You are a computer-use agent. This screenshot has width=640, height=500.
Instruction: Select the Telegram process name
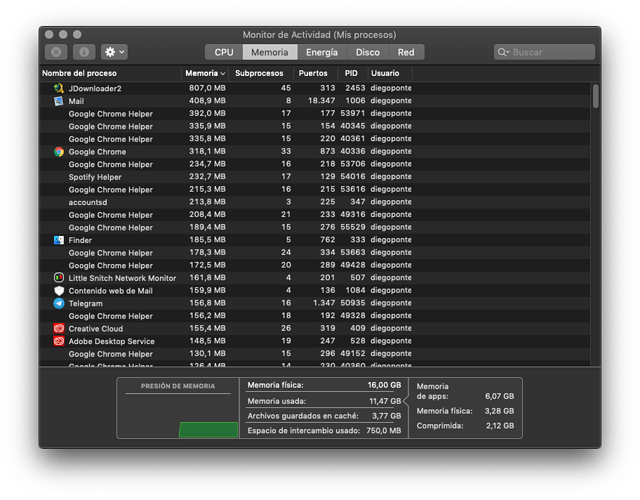[85, 303]
